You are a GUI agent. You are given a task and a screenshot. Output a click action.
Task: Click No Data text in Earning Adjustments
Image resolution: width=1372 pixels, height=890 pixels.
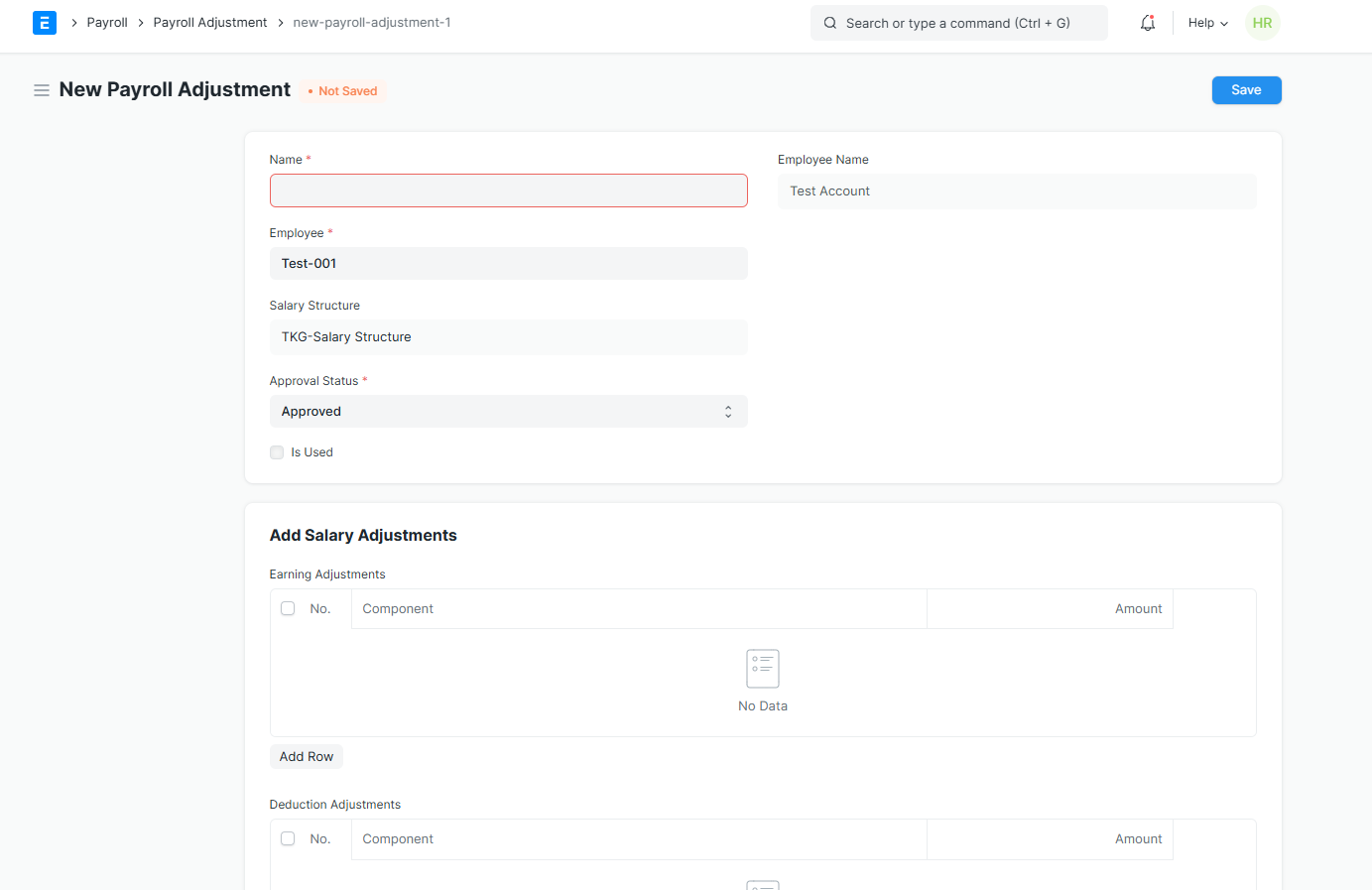pos(763,706)
